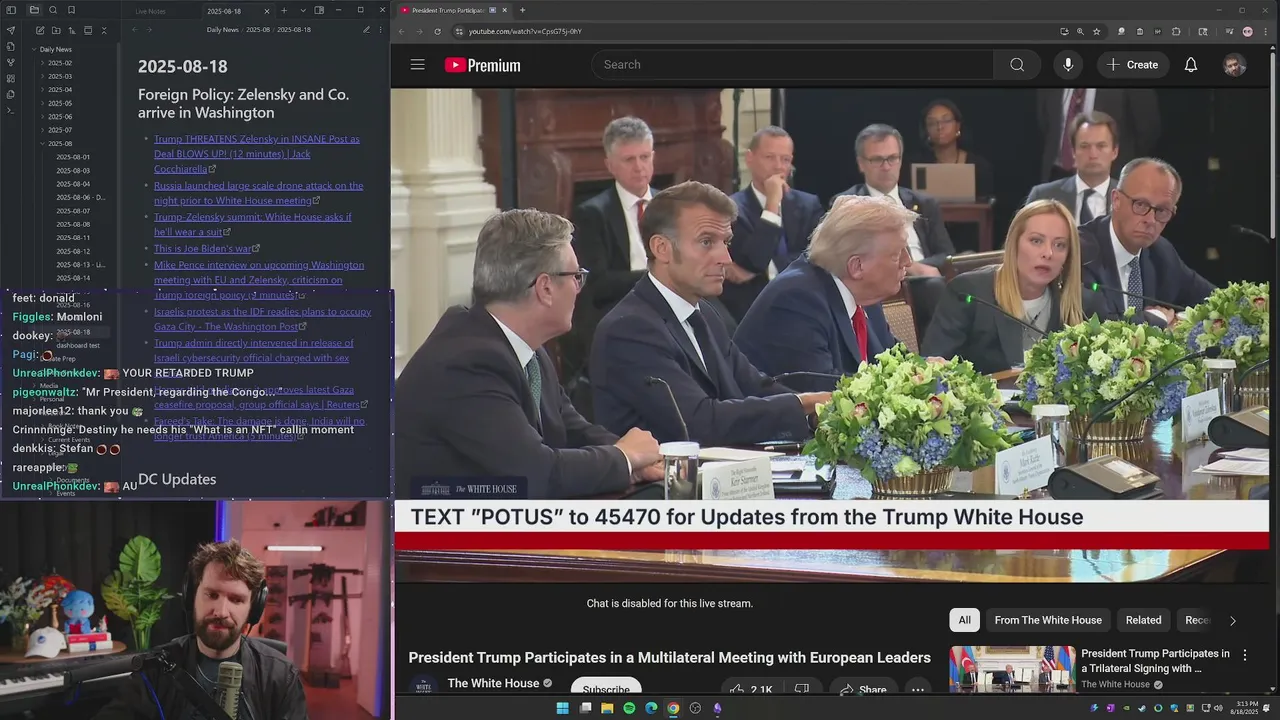Open note 2025-08-04 in file tree
Viewport: 1280px width, 720px height.
point(73,184)
